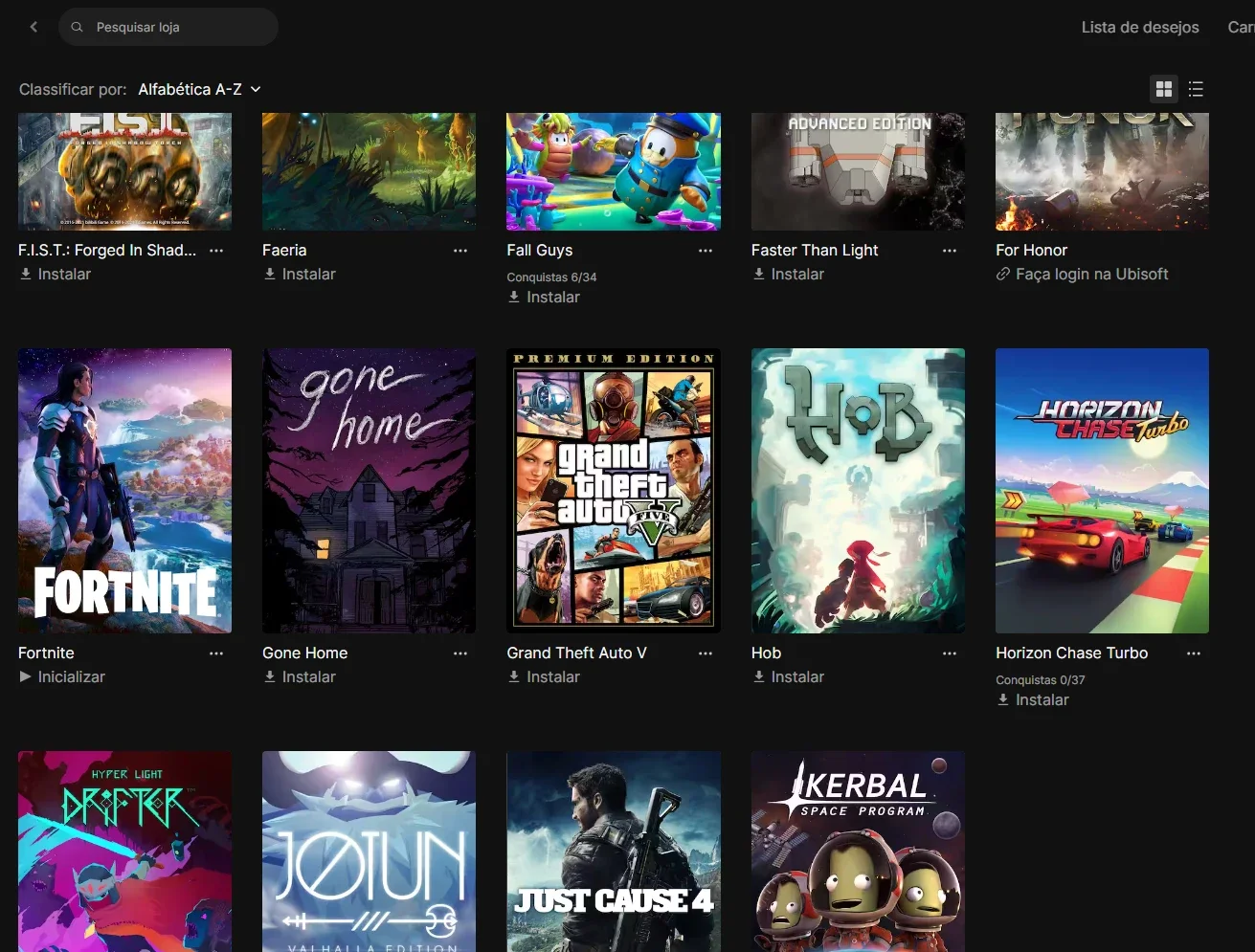Open the F.I.S.T. cover thumbnail
This screenshot has width=1255, height=952.
click(124, 172)
